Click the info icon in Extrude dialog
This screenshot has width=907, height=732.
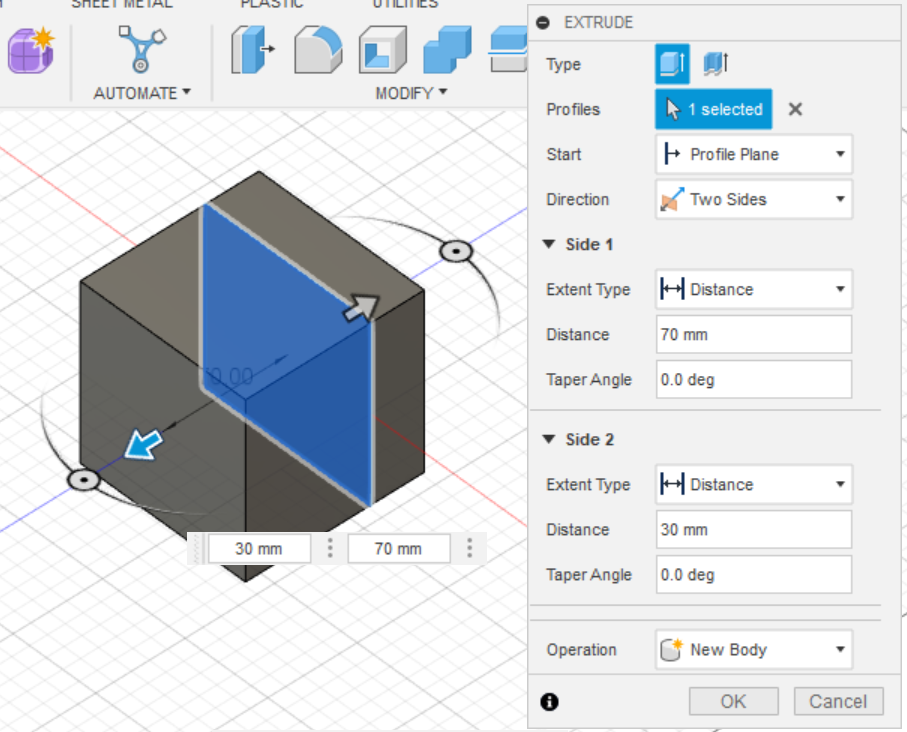[x=549, y=702]
